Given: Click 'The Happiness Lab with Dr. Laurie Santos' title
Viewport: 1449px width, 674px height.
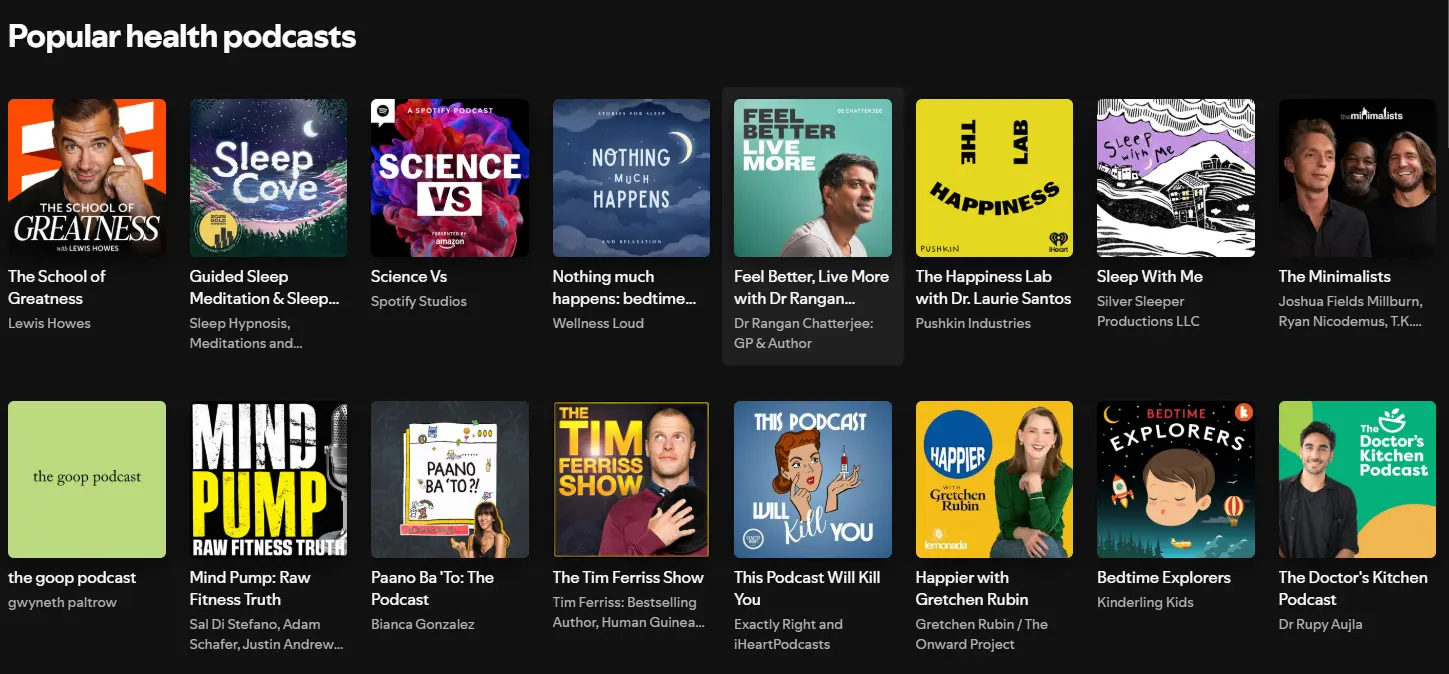Looking at the screenshot, I should point(993,287).
